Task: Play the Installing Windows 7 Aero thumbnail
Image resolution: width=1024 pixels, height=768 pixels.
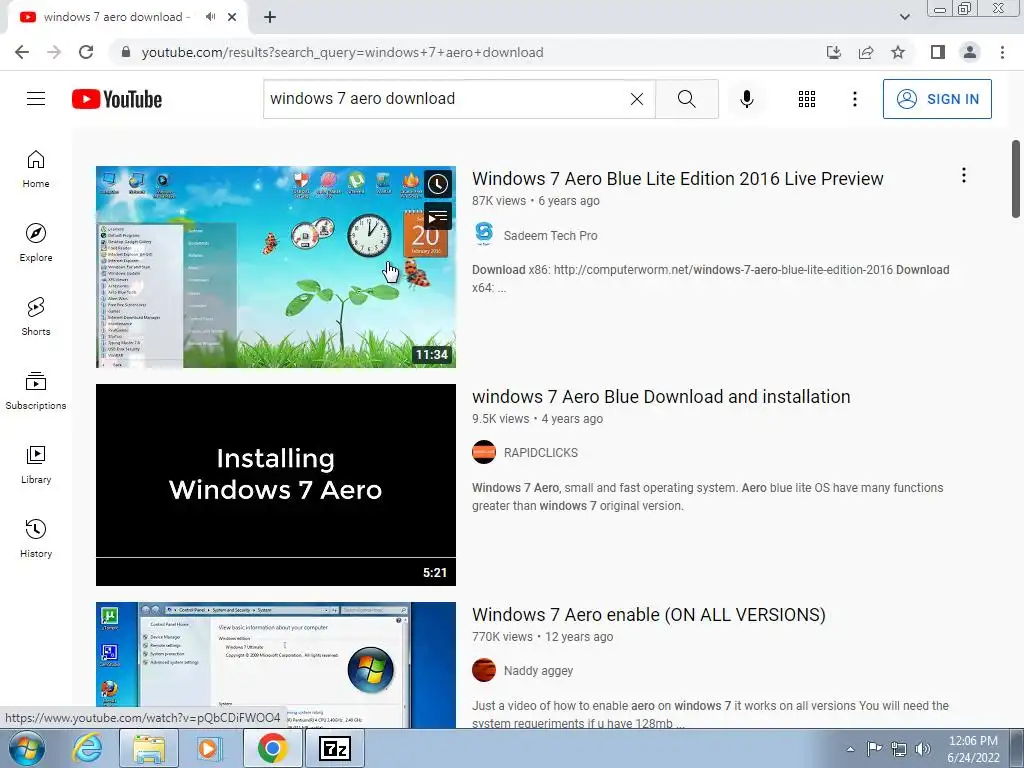Action: click(276, 485)
